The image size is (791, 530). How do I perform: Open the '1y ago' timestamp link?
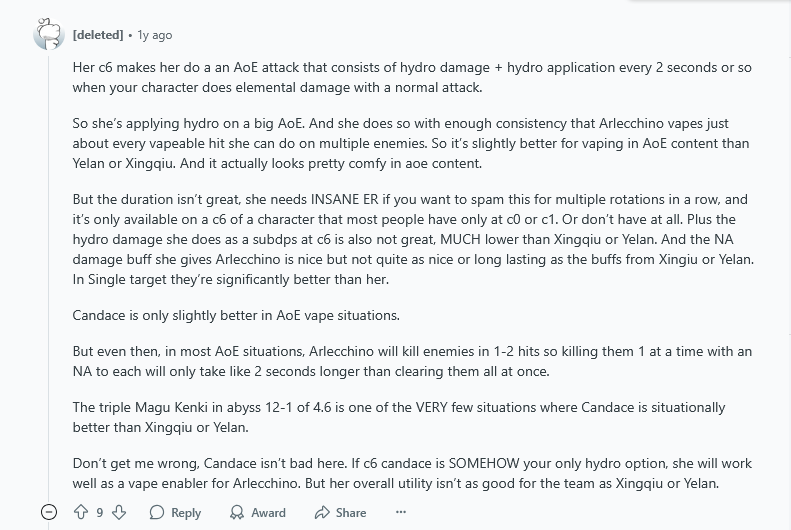point(155,35)
